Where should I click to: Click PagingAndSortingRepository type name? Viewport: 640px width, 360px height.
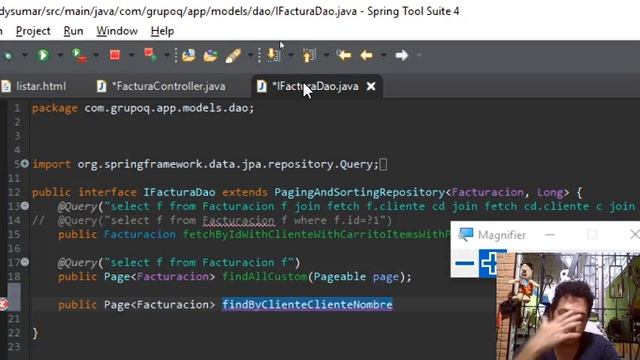[x=360, y=192]
